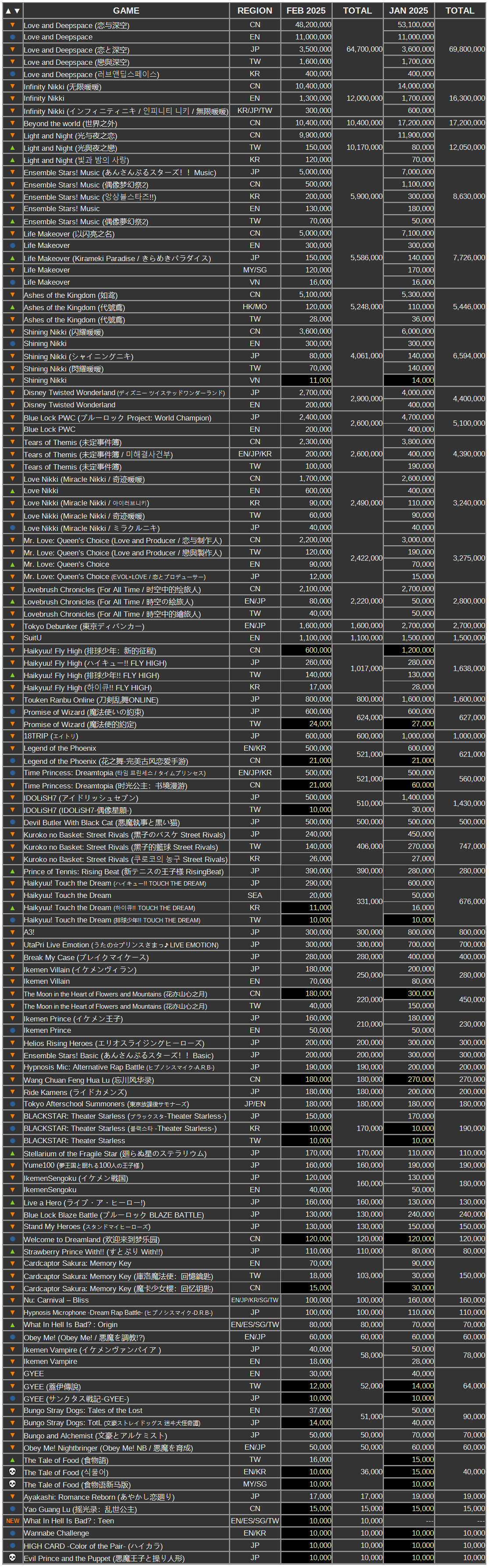Screen dimensions: 489x1568
Task: Click the green up arrow beside Strawberry Prince With!!
Action: tap(12, 1251)
